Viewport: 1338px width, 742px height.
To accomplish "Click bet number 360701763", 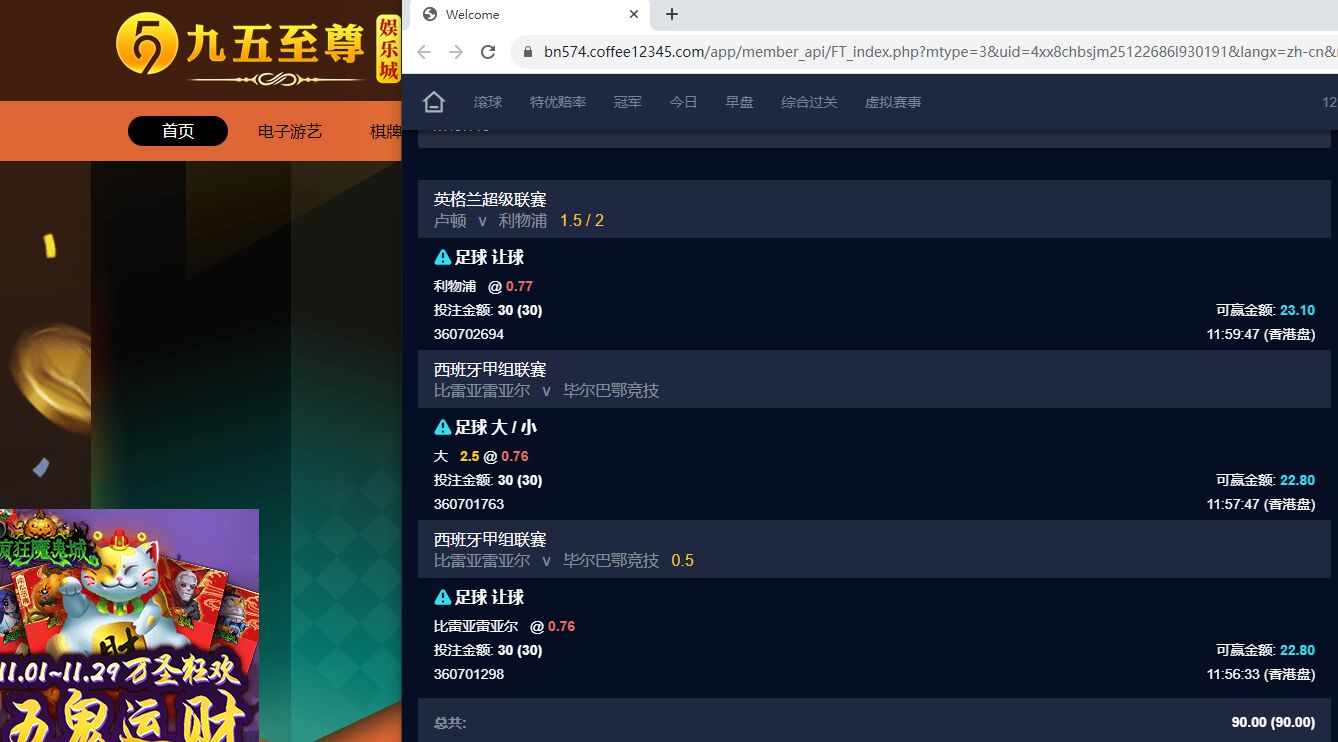I will pyautogui.click(x=469, y=504).
